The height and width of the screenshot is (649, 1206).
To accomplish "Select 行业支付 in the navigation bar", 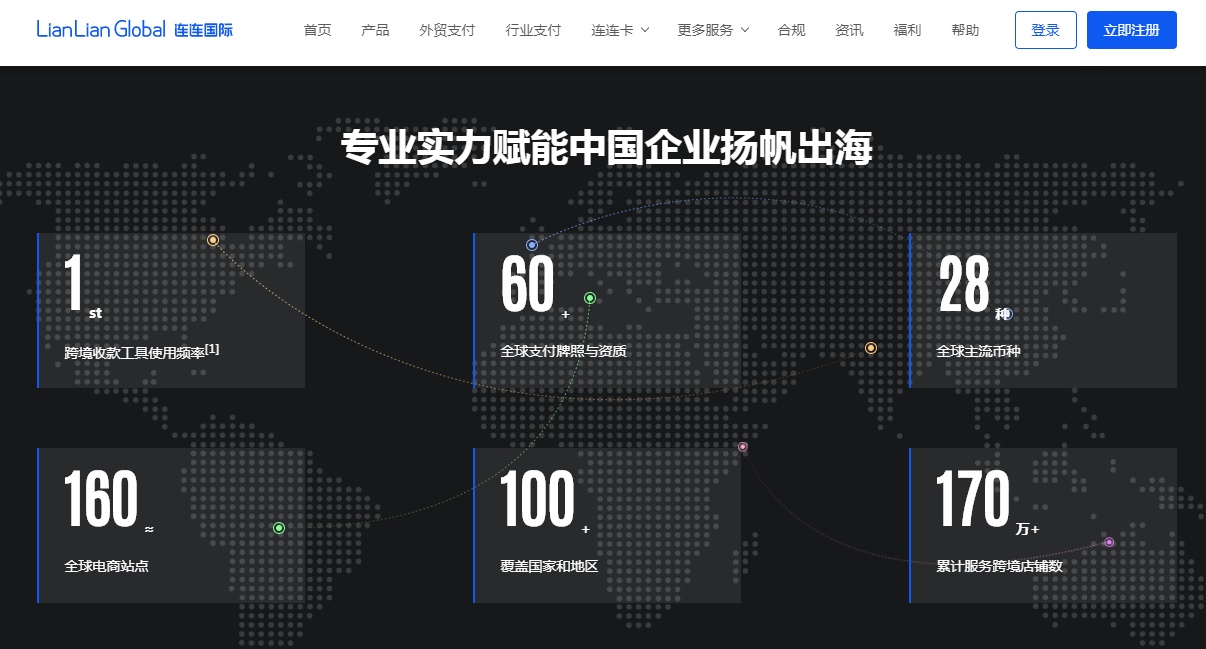I will tap(533, 30).
